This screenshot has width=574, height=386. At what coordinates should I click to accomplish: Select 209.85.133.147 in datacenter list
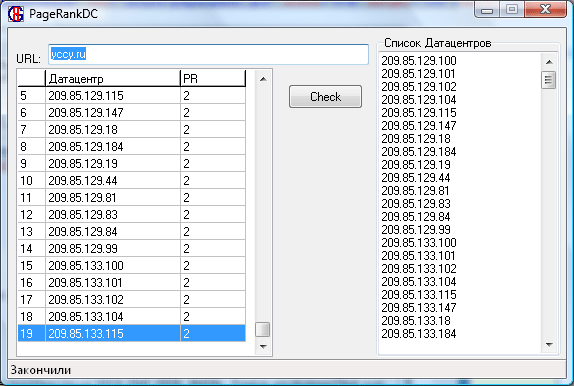(419, 308)
